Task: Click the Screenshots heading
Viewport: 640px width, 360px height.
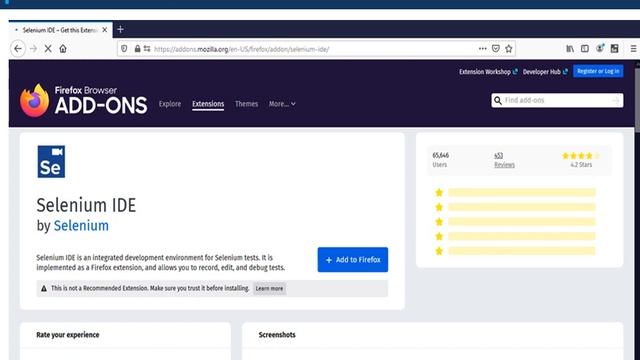Action: click(x=277, y=335)
